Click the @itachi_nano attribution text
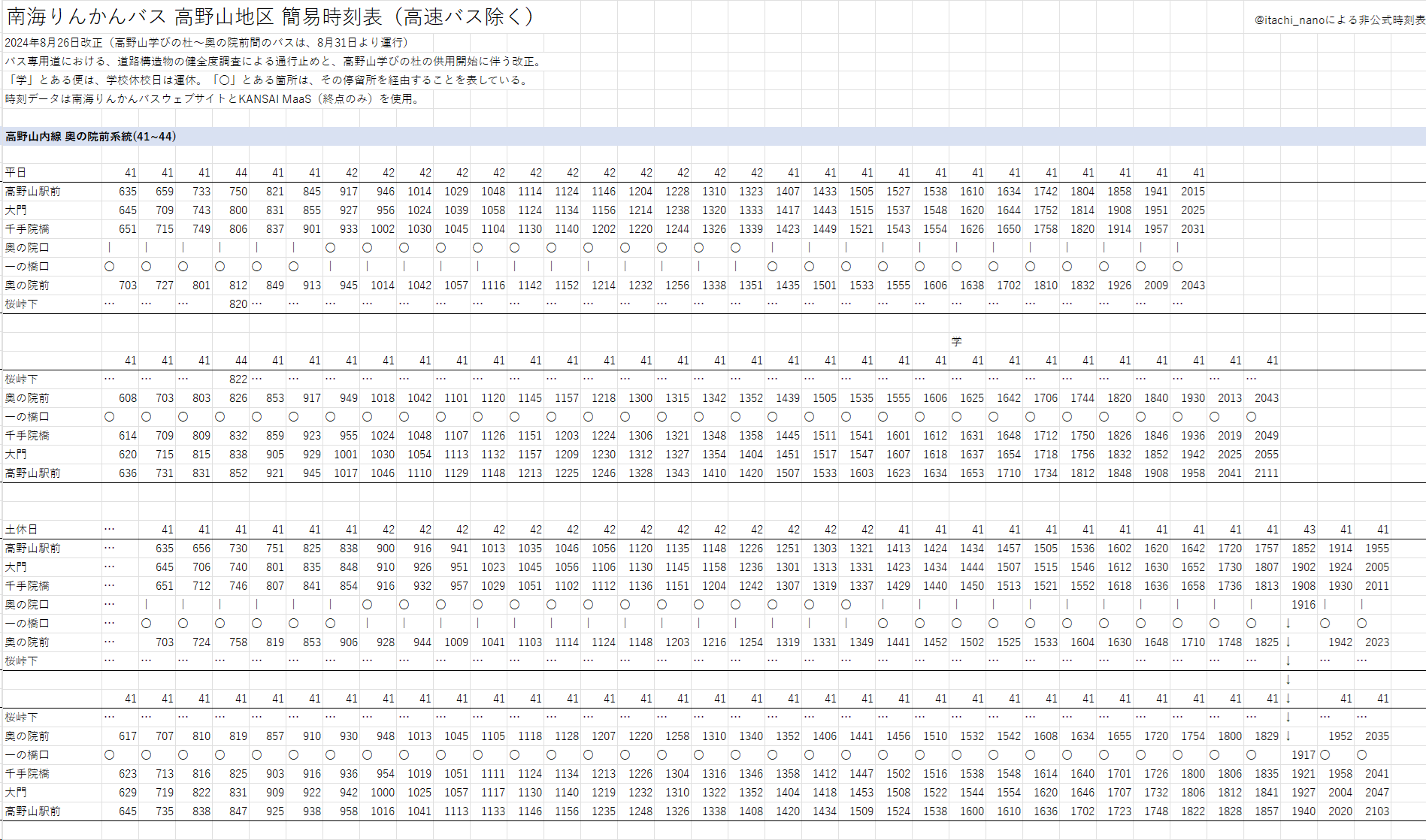1426x840 pixels. click(x=1339, y=20)
